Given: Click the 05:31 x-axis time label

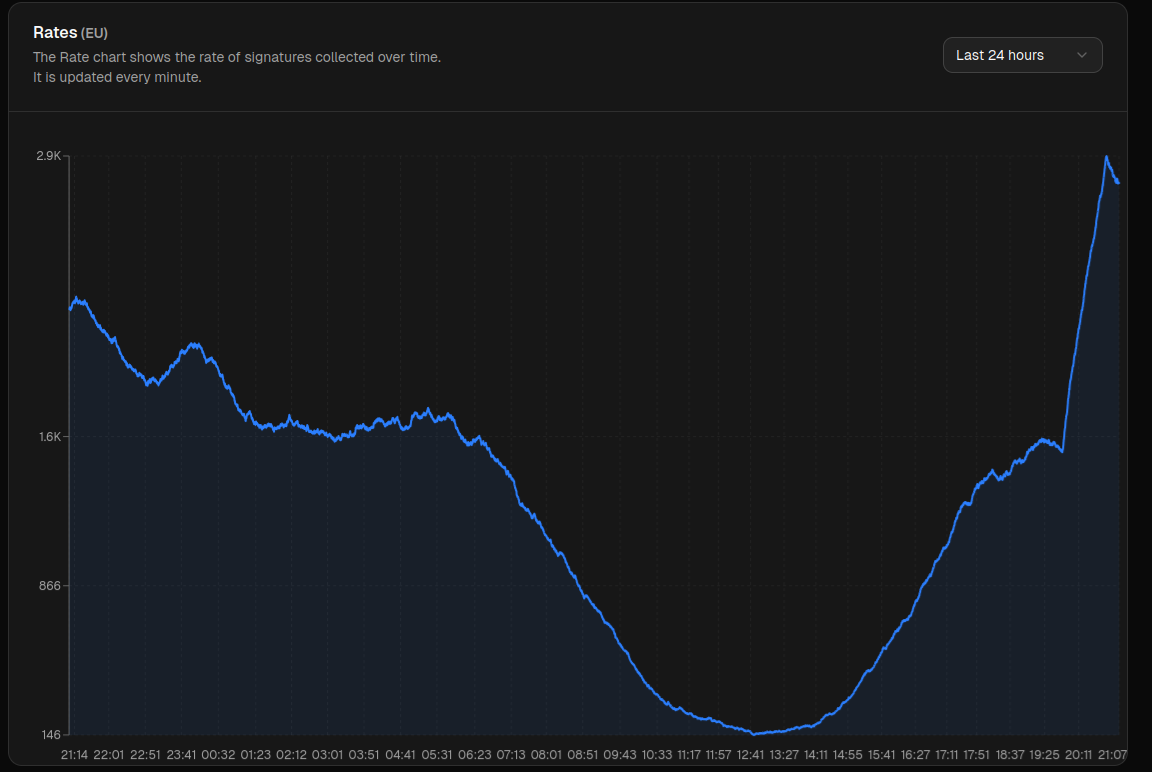Looking at the screenshot, I should [x=436, y=754].
